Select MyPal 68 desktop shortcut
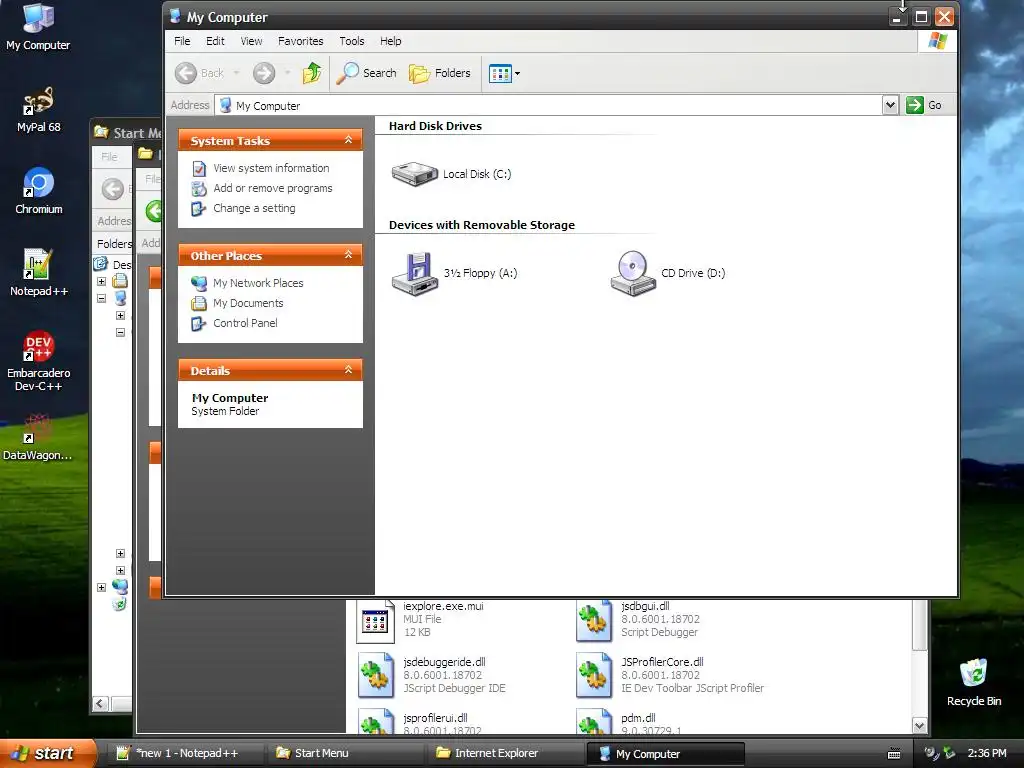 coord(38,110)
